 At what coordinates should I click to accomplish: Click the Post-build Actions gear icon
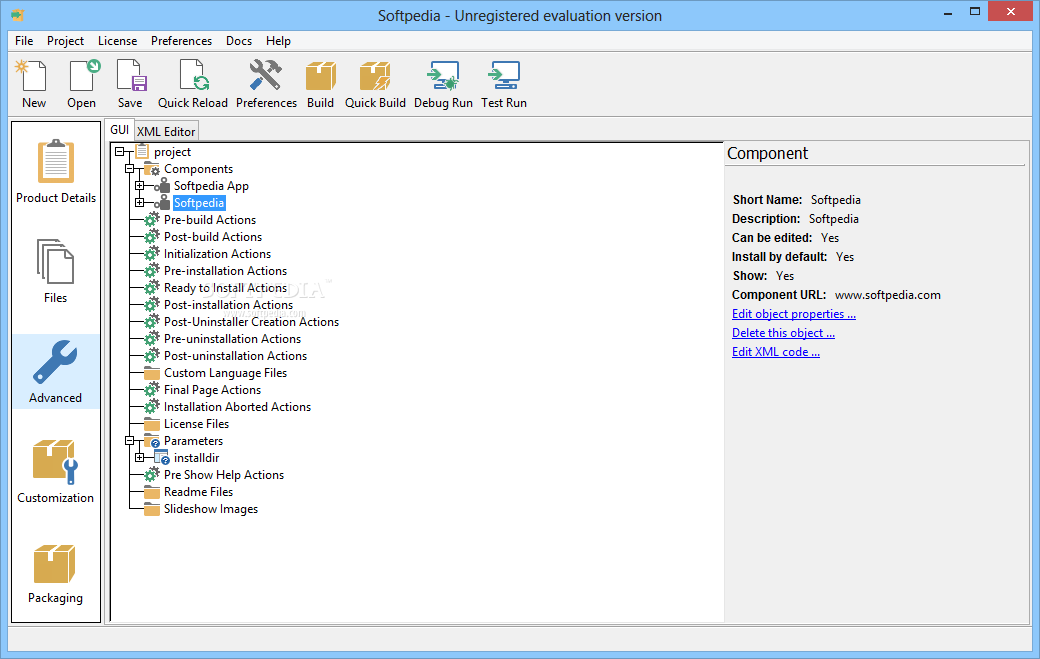click(152, 237)
